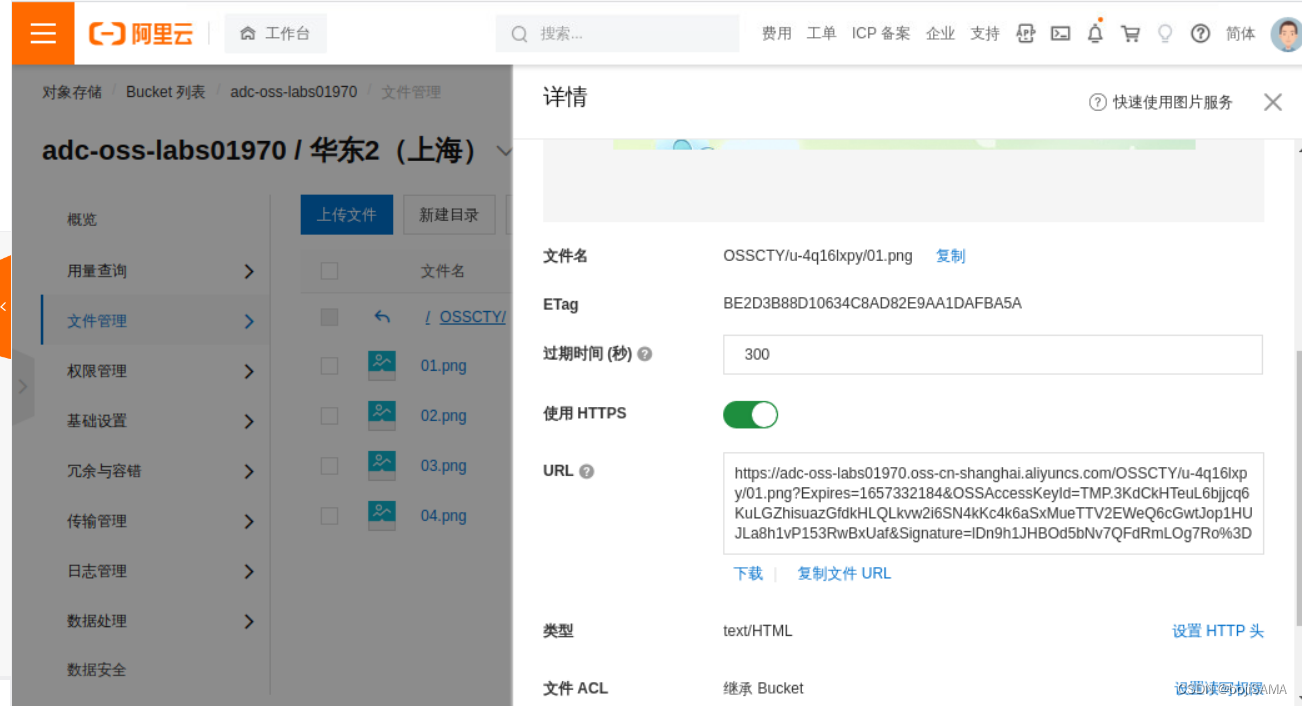Click the 下载 link in details panel
This screenshot has height=706, width=1302.
pos(748,573)
